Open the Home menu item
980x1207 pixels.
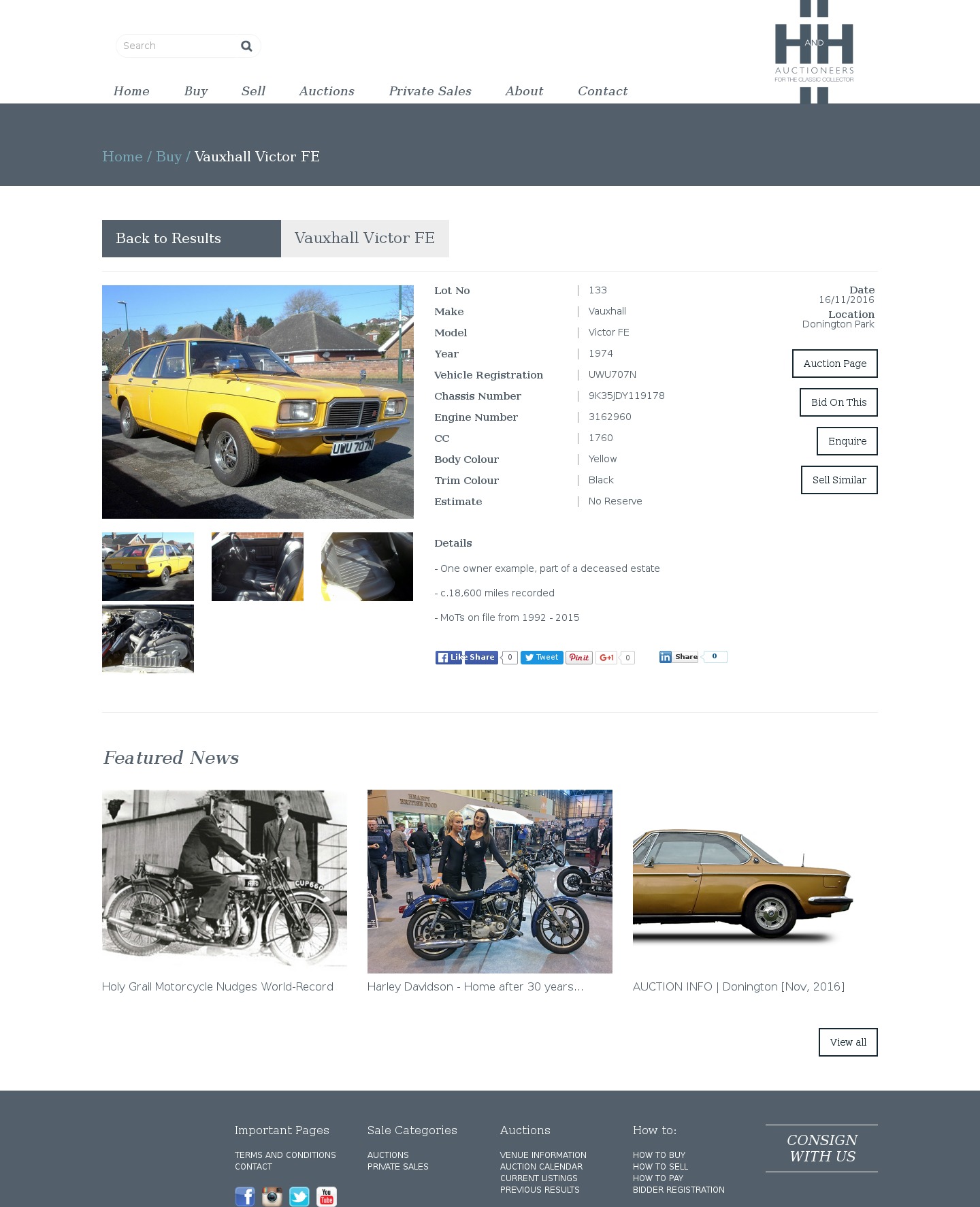(x=131, y=91)
